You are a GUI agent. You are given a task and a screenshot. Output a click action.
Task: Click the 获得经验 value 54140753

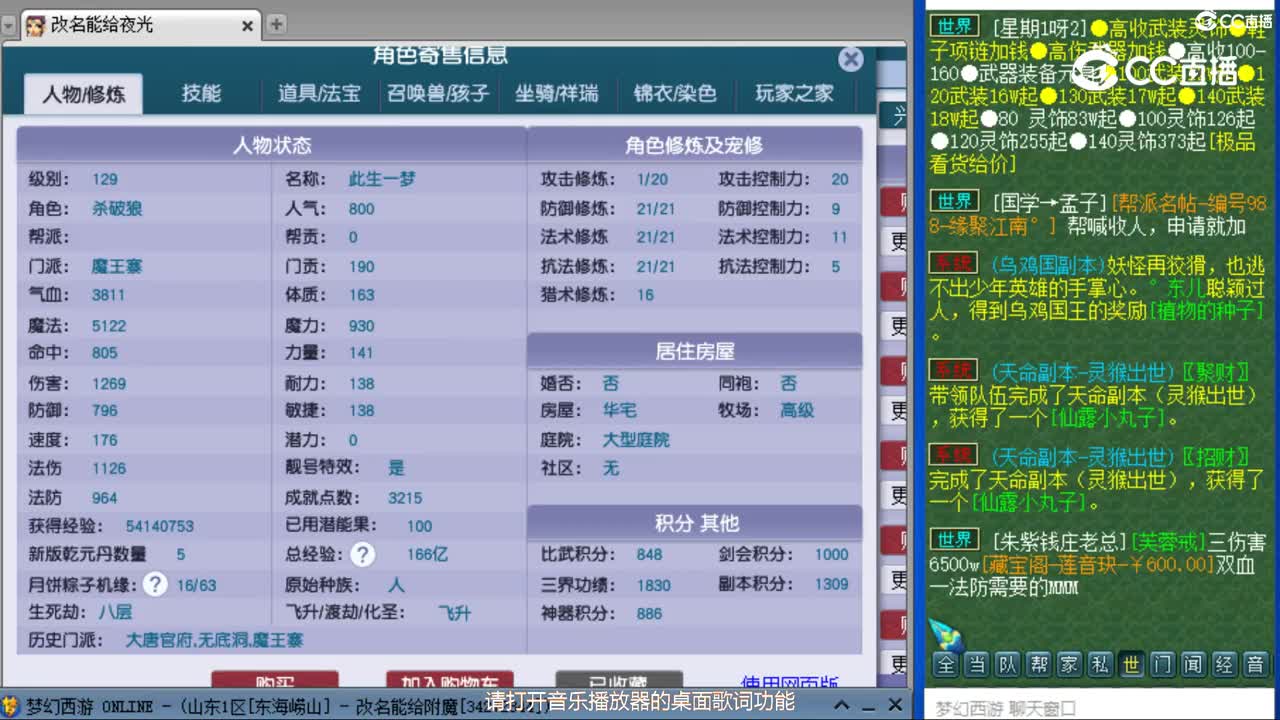click(160, 526)
